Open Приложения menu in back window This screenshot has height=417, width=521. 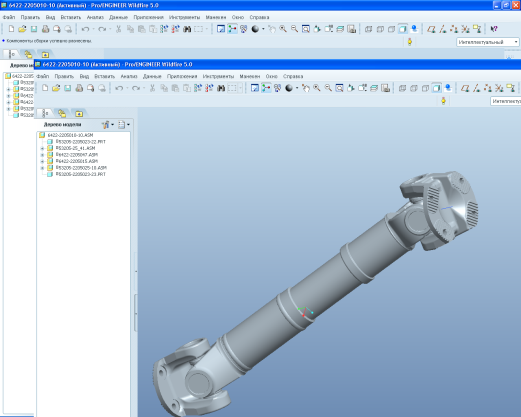pyautogui.click(x=148, y=17)
